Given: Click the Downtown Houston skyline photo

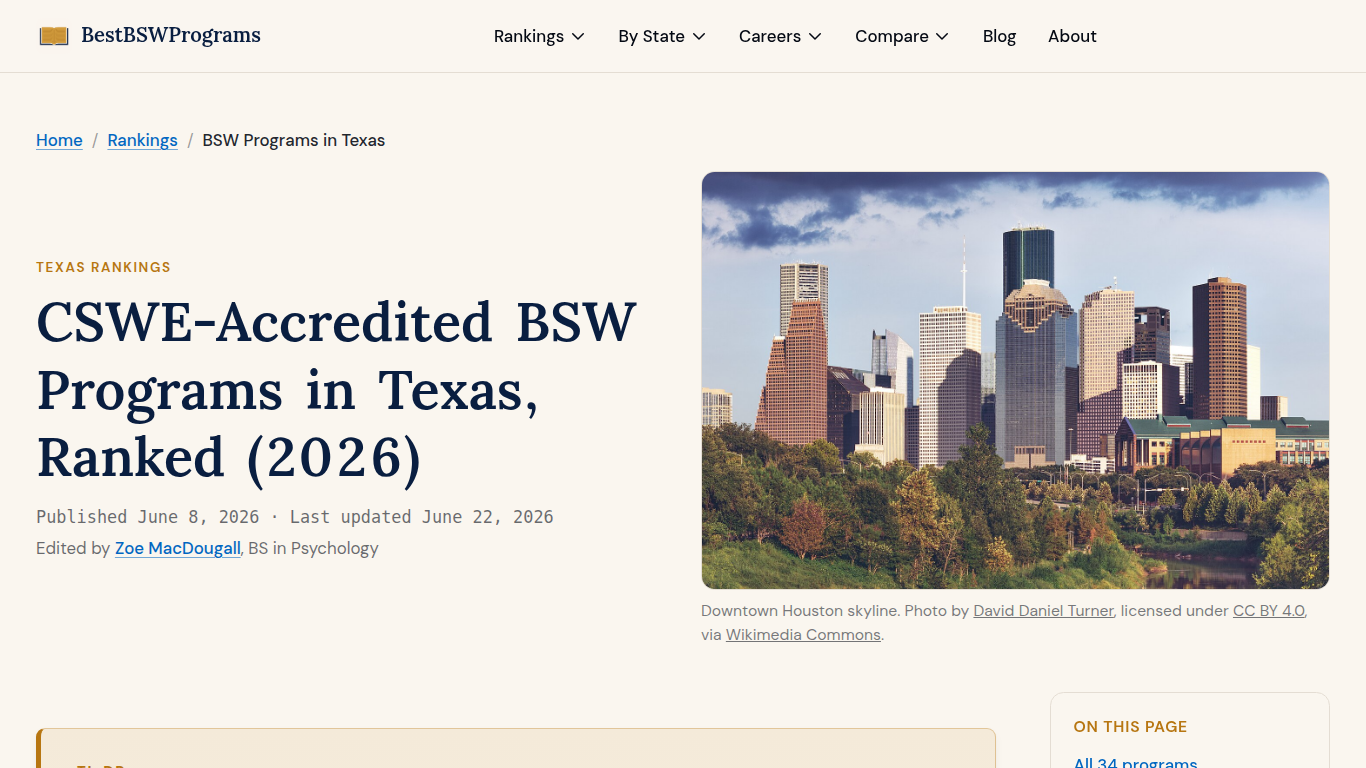Looking at the screenshot, I should point(1015,380).
